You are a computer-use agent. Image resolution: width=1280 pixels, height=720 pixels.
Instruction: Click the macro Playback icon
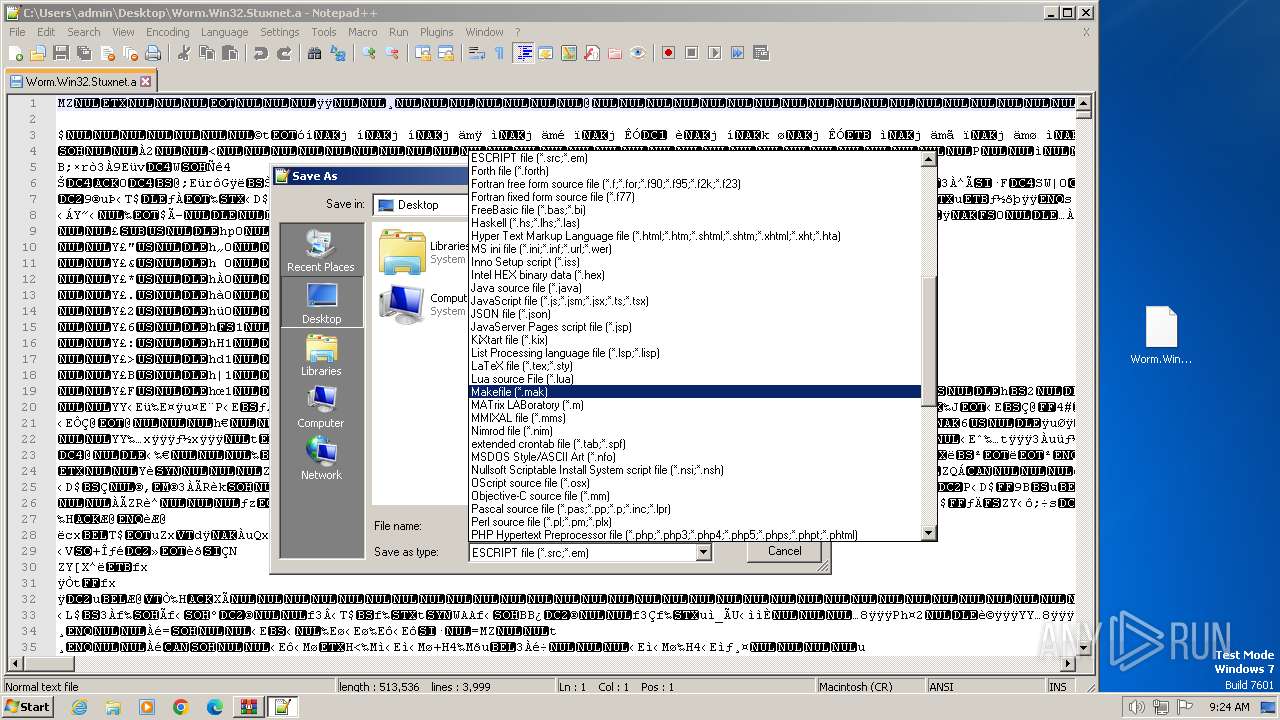715,53
